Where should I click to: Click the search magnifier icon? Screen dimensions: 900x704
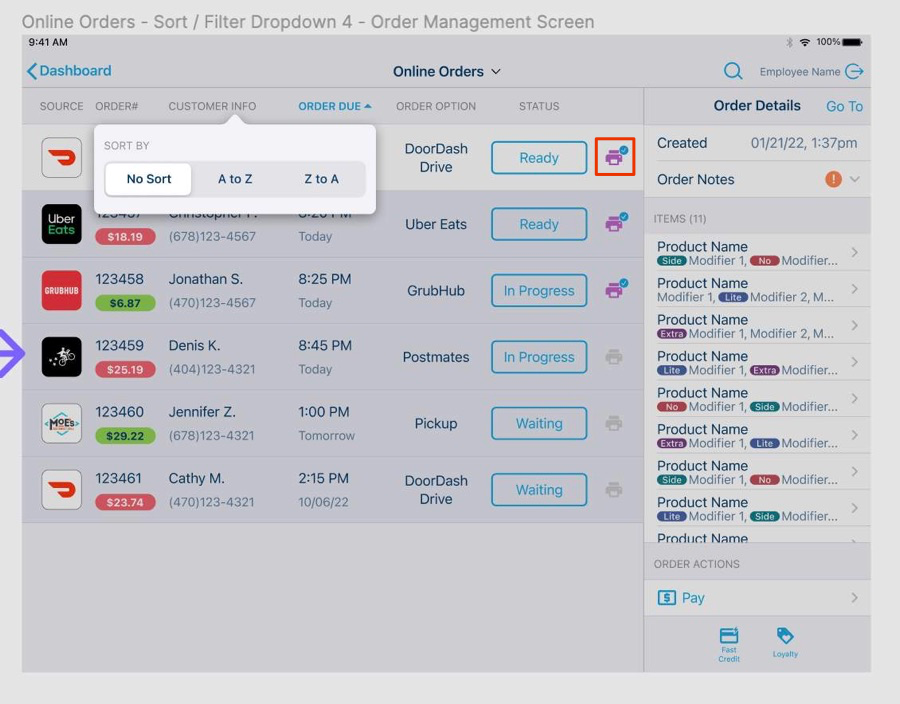tap(733, 71)
